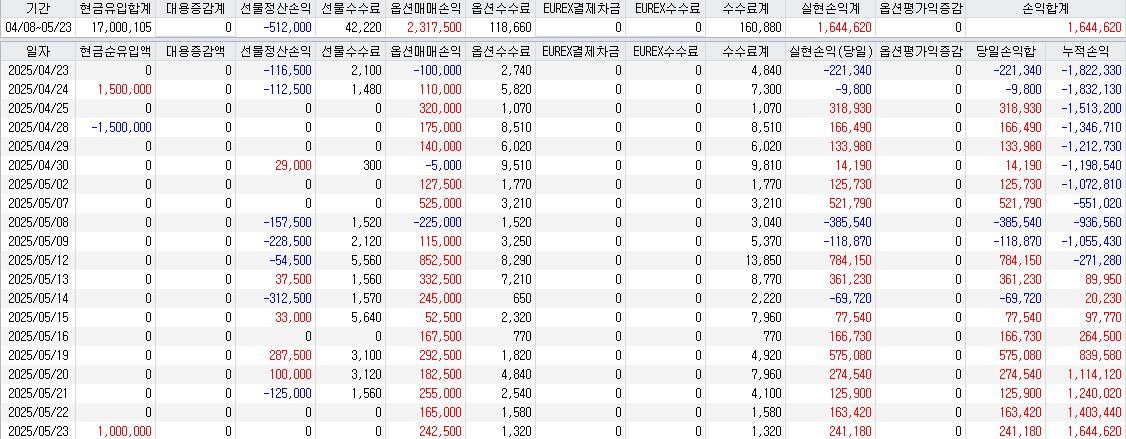Click futures settlement value -116,500
The image size is (1126, 439).
click(x=287, y=70)
